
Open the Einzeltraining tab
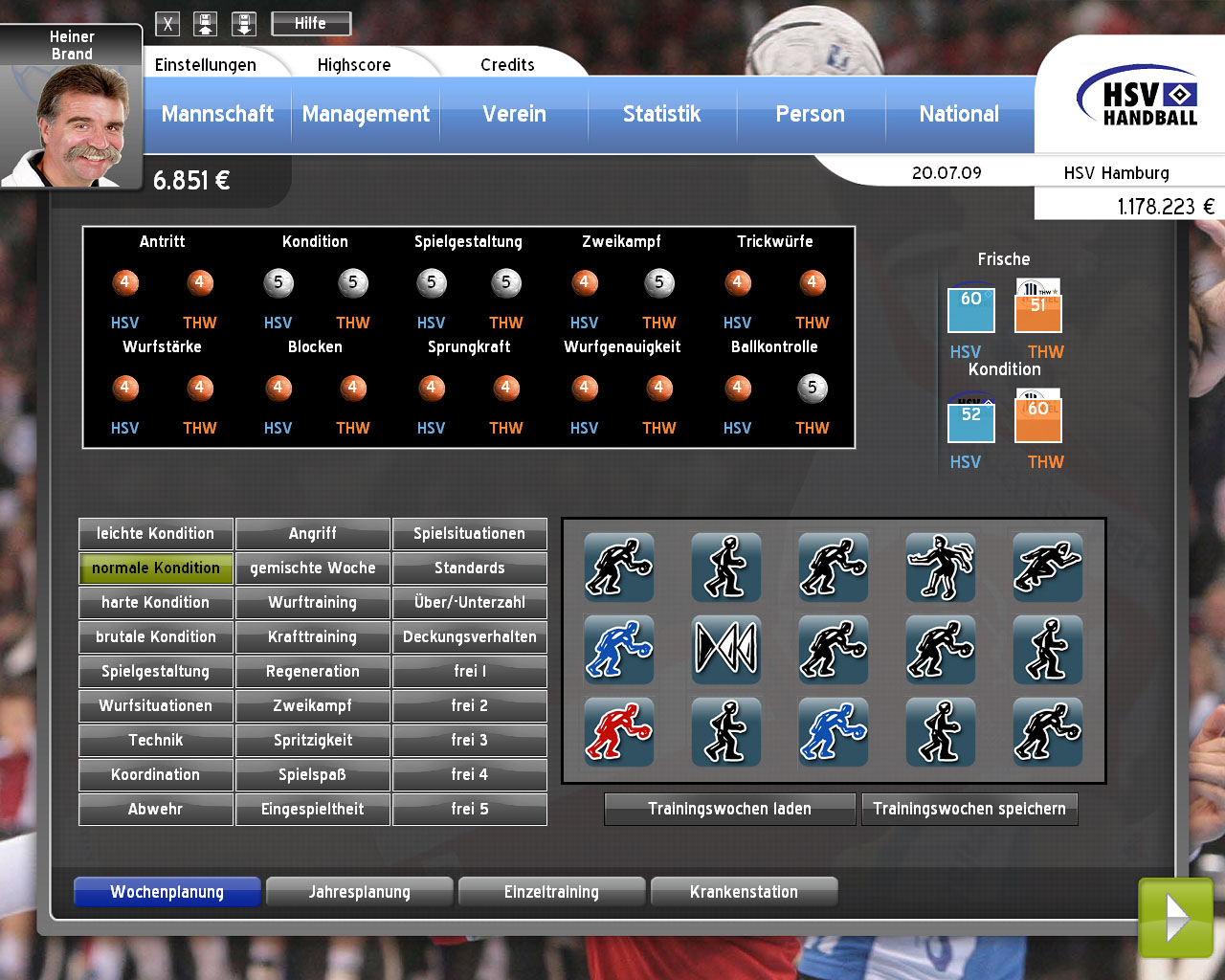click(551, 892)
